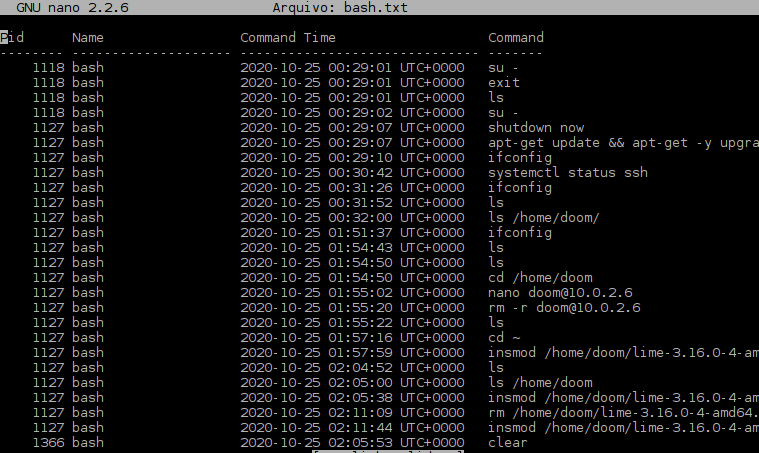The width and height of the screenshot is (759, 453).
Task: Click the 'systemctl status ssh' command
Action: click(x=568, y=173)
